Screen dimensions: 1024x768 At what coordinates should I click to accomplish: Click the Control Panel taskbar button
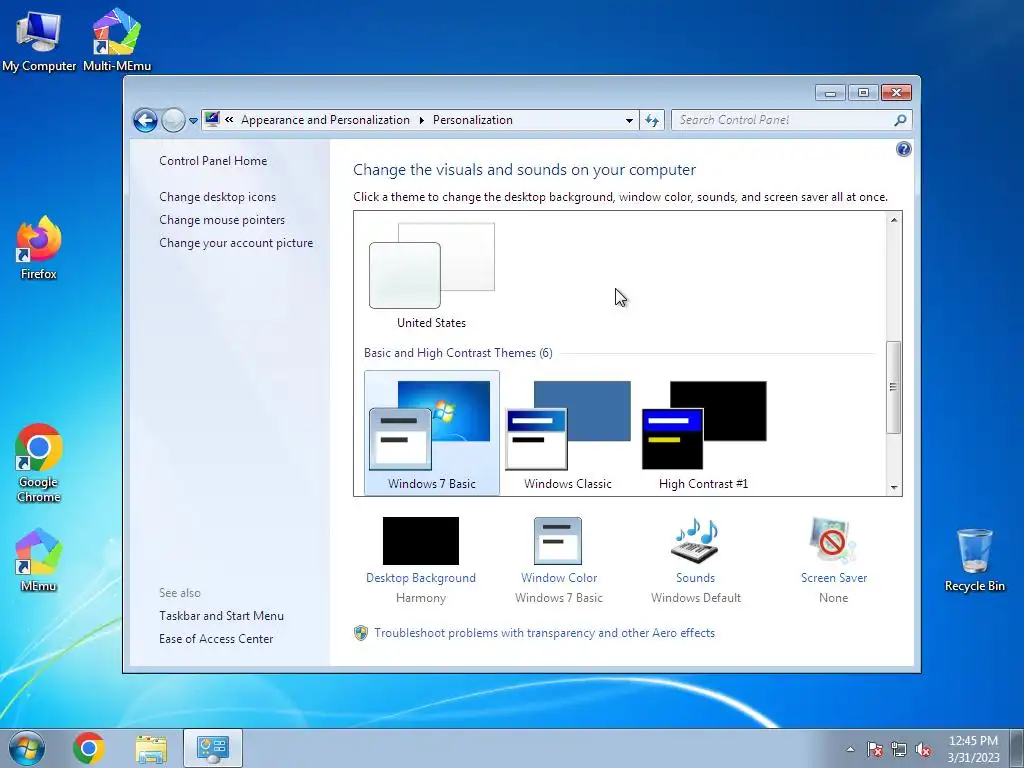213,748
